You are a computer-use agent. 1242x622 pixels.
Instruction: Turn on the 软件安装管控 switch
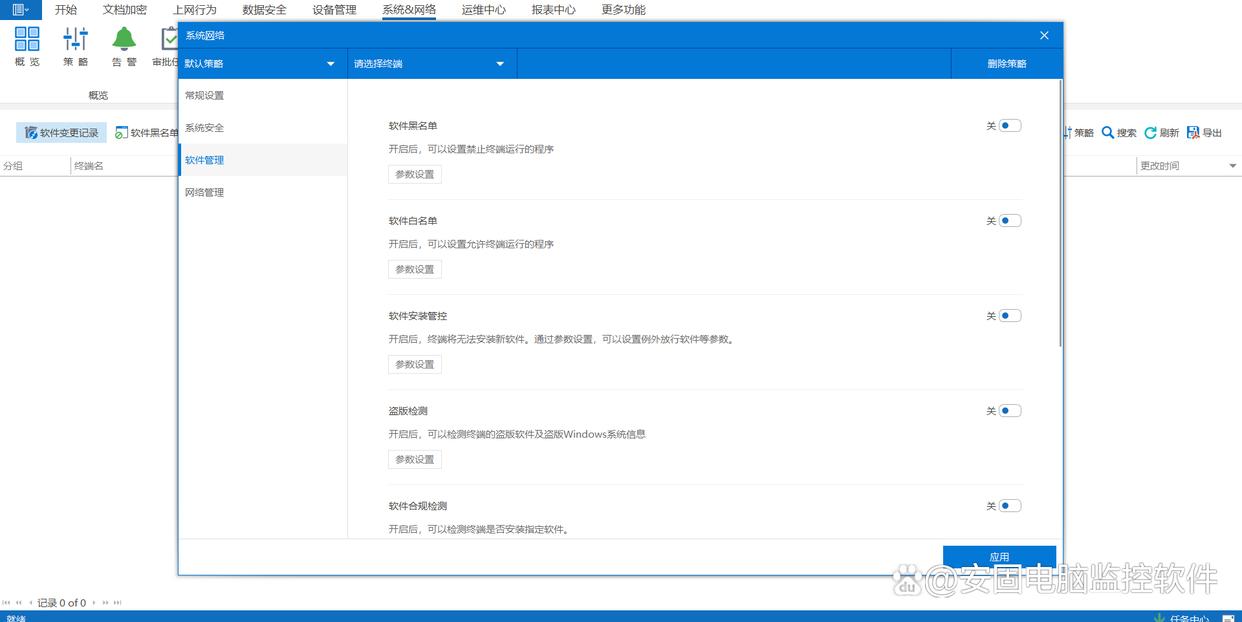pos(1010,316)
